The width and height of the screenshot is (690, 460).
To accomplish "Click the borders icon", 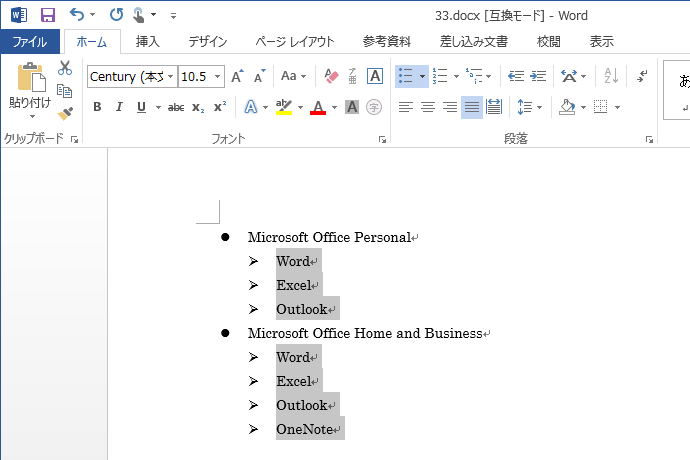I will [x=601, y=107].
